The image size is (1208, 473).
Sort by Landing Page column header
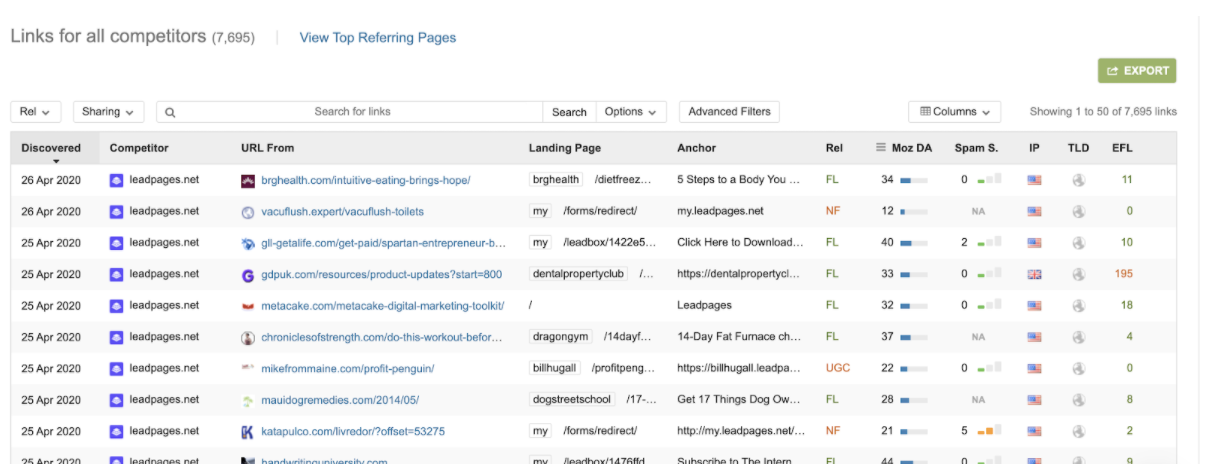[x=565, y=148]
